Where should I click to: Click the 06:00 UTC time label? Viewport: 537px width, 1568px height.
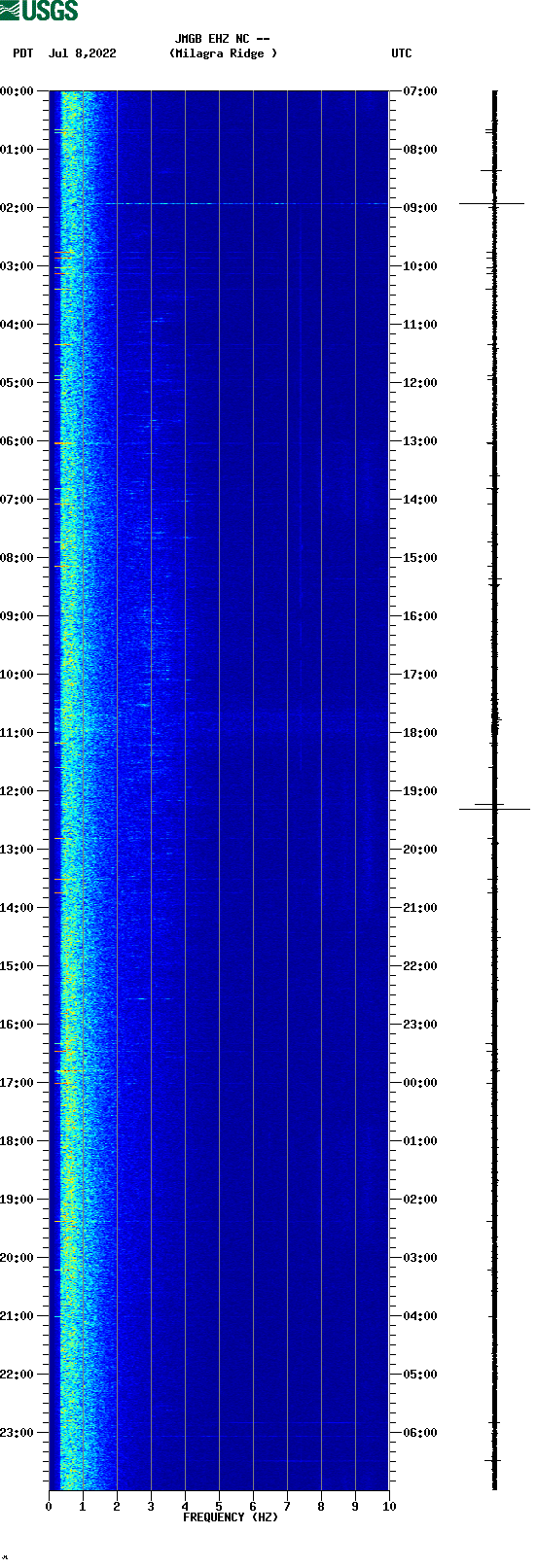coord(420,1433)
